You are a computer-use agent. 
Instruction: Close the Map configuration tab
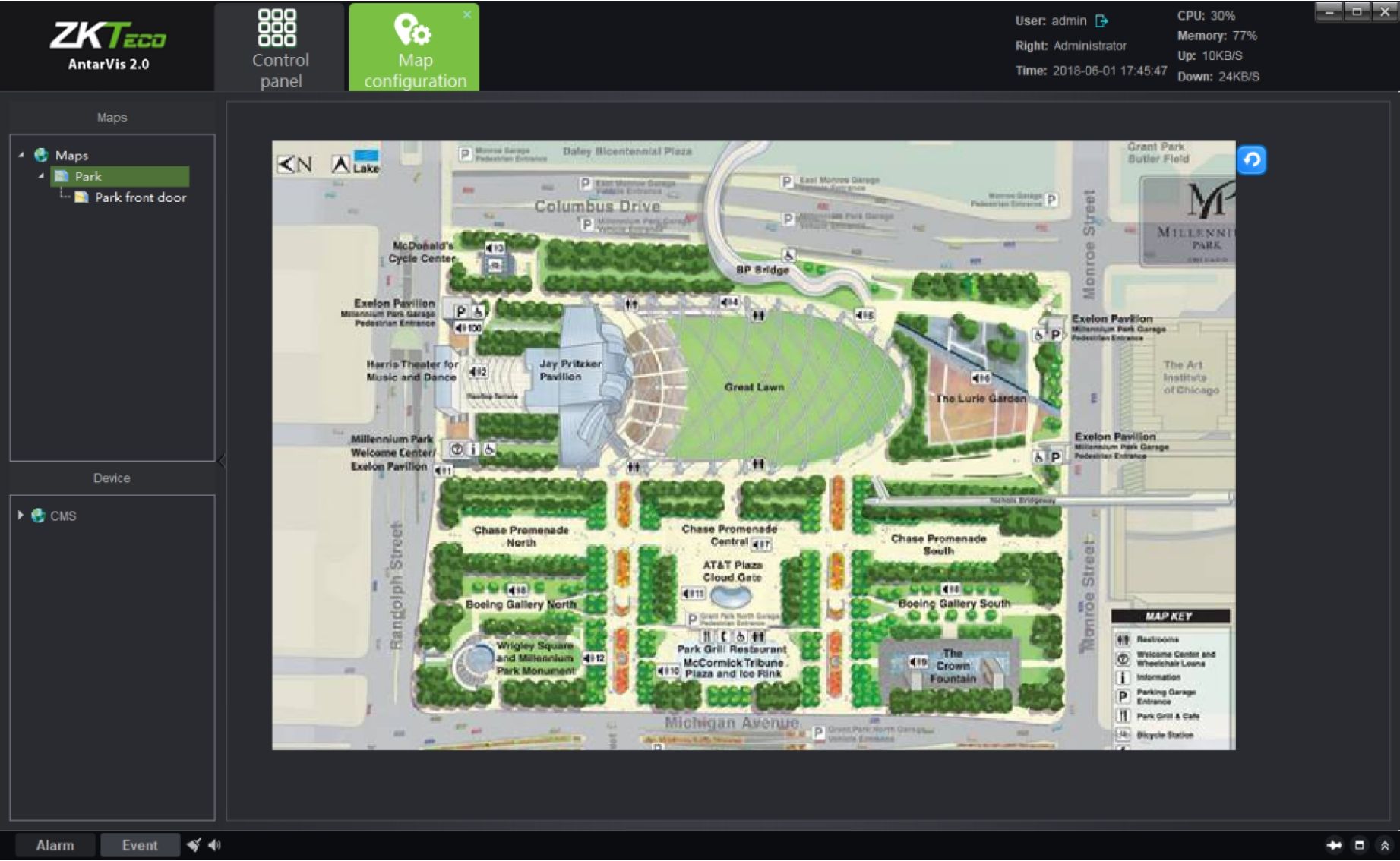(x=467, y=14)
